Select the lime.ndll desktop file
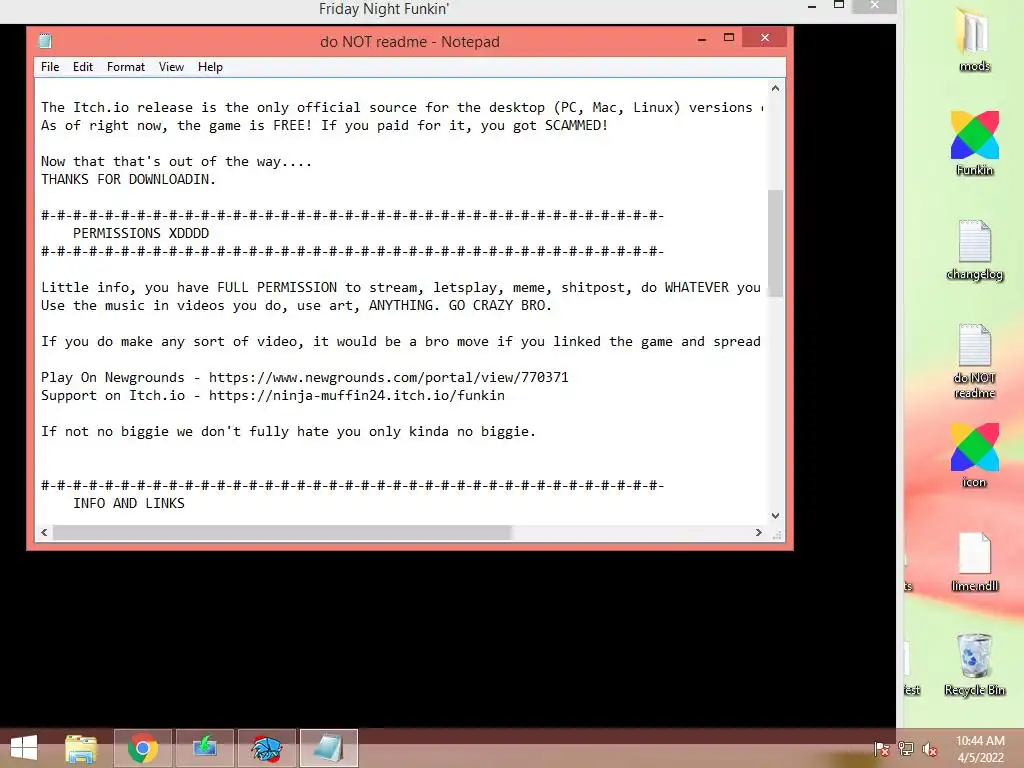This screenshot has width=1024, height=768. pyautogui.click(x=974, y=562)
